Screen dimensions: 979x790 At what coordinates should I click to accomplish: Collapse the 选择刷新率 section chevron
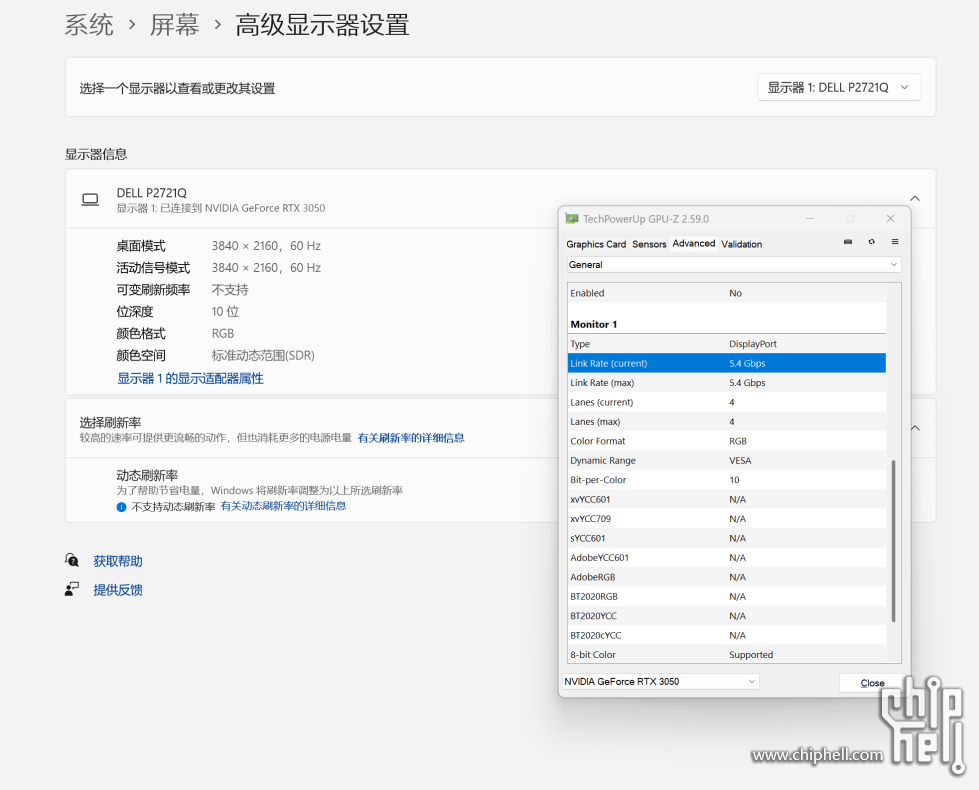(x=915, y=428)
